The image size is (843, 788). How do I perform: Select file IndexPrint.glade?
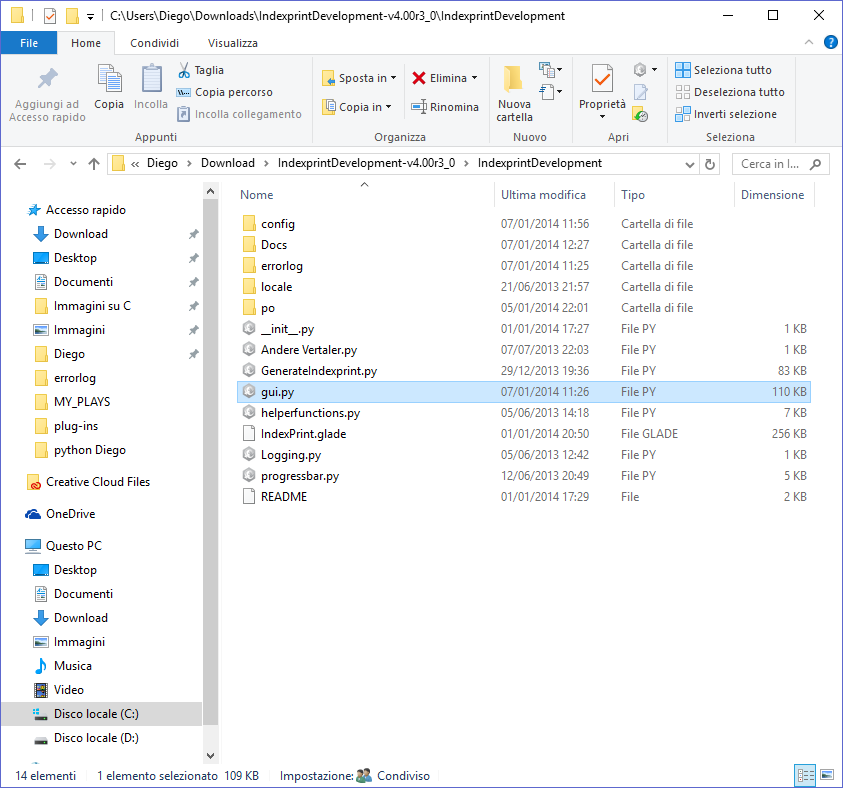pos(524,434)
